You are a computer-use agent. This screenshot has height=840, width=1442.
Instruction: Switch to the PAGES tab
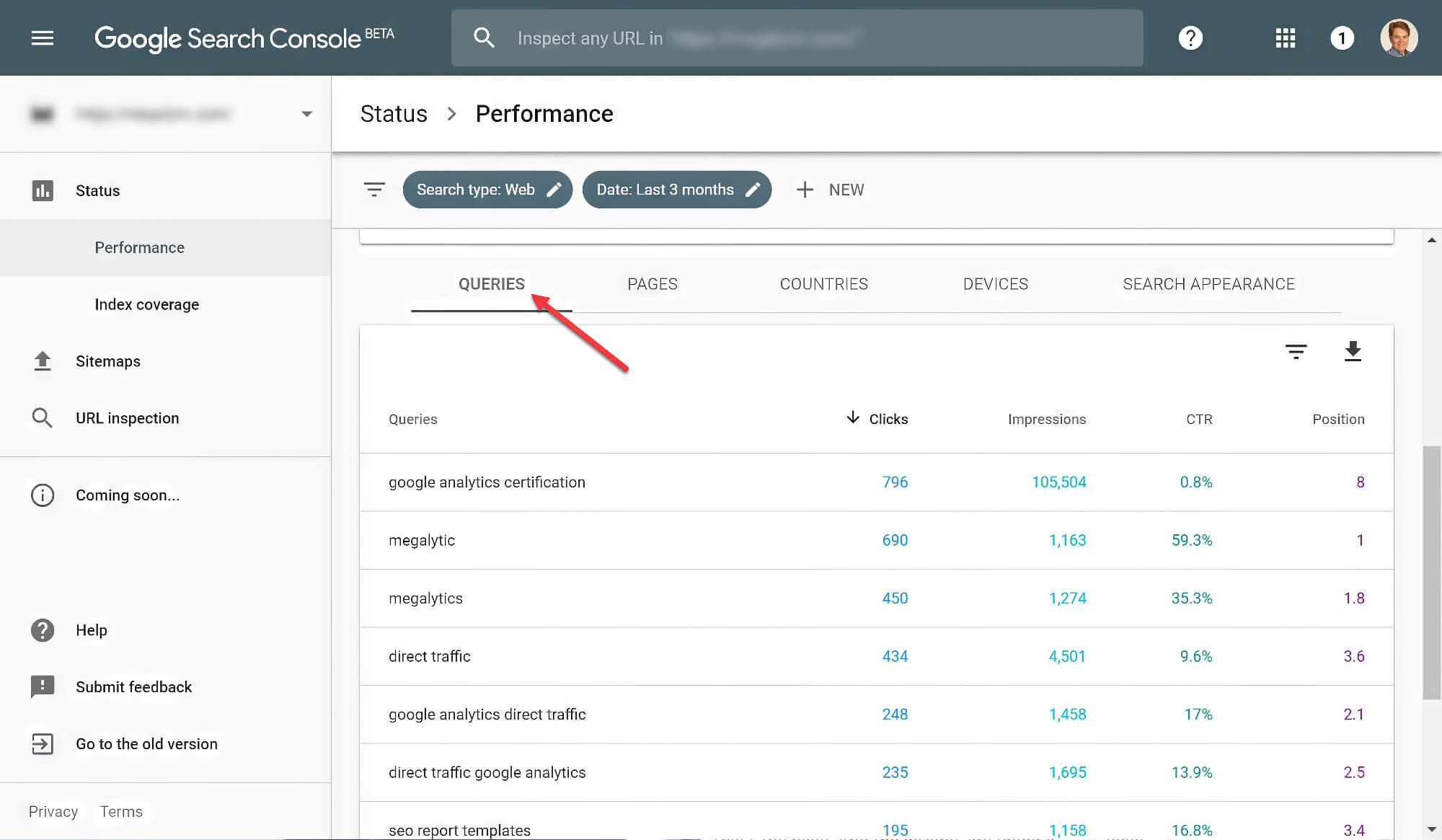pyautogui.click(x=652, y=284)
